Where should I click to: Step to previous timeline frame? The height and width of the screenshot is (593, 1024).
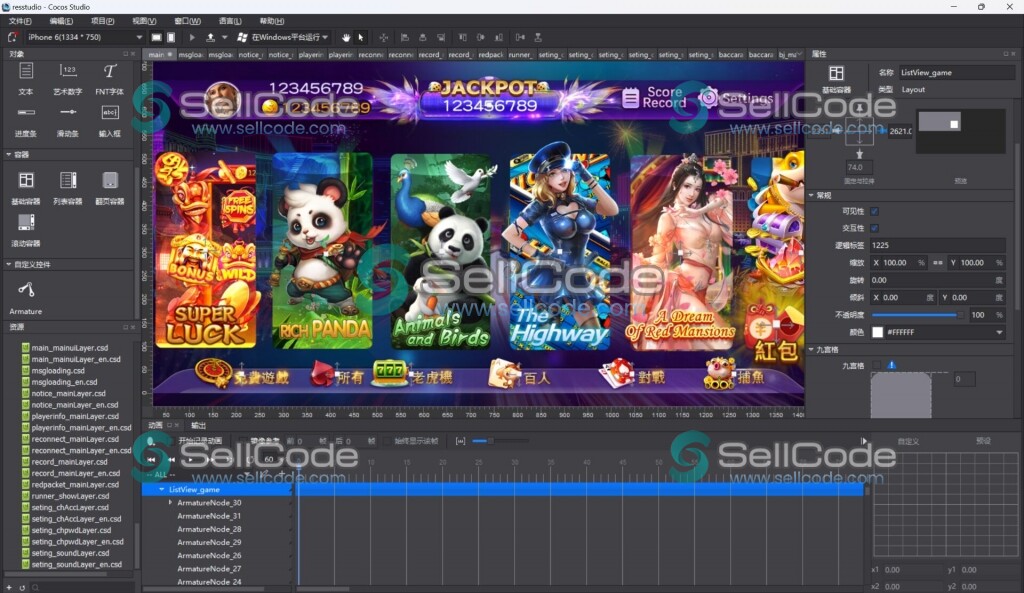pos(171,460)
